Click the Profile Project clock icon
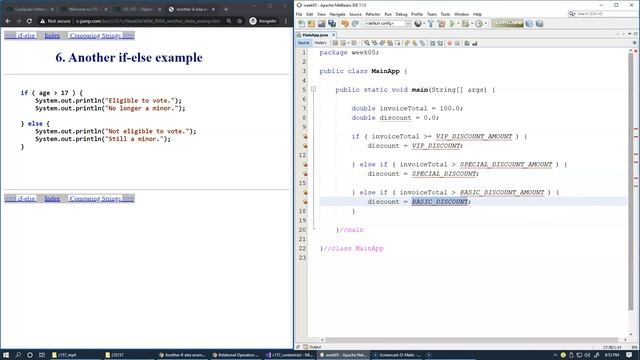Image resolution: width=640 pixels, height=360 pixels. [479, 24]
